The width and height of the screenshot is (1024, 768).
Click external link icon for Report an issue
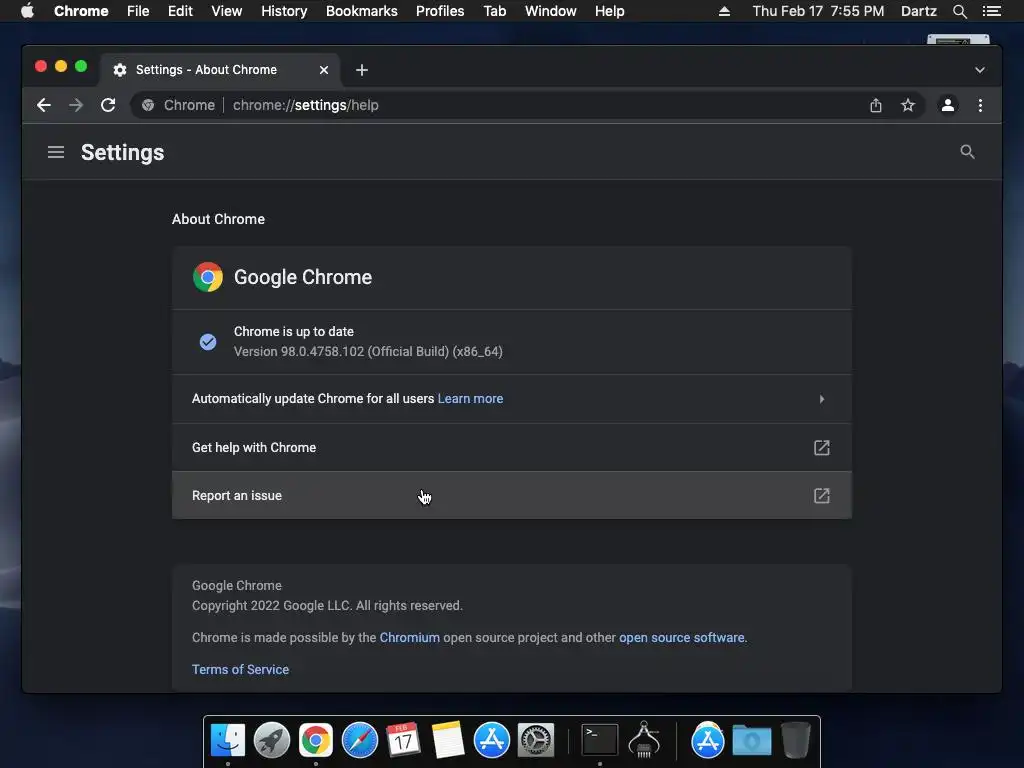click(822, 496)
